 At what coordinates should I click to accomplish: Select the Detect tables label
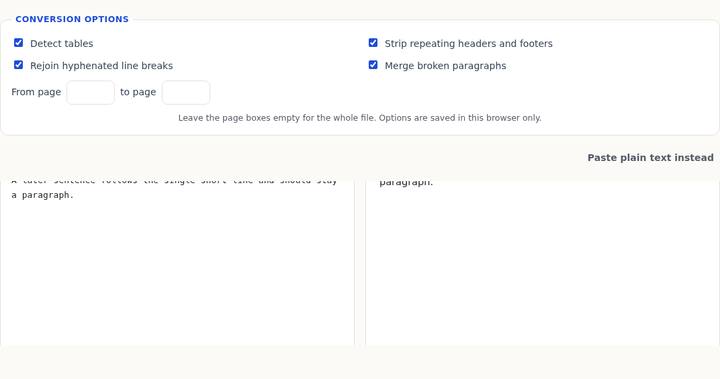pos(62,44)
